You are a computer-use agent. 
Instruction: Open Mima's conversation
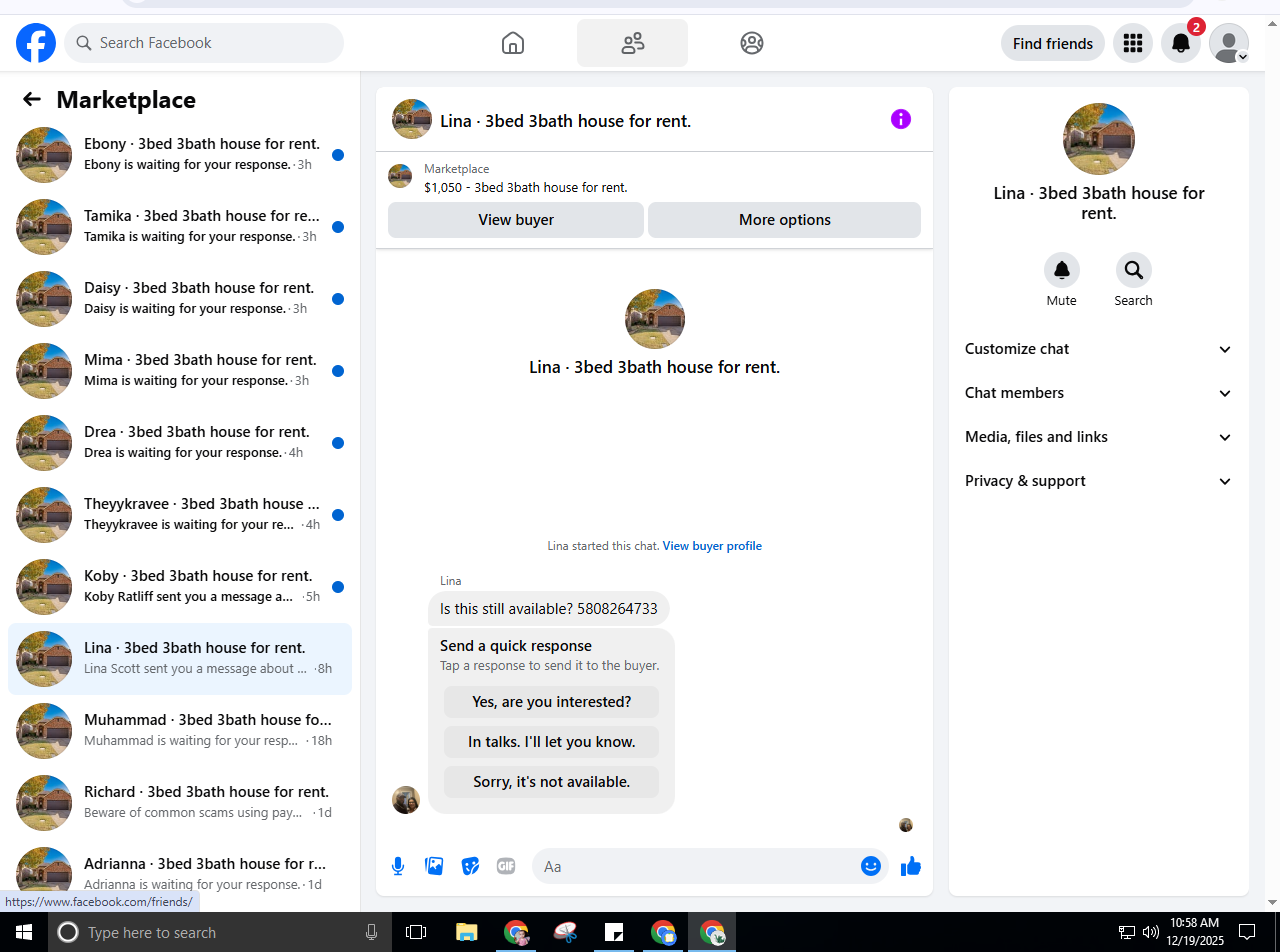tap(180, 371)
